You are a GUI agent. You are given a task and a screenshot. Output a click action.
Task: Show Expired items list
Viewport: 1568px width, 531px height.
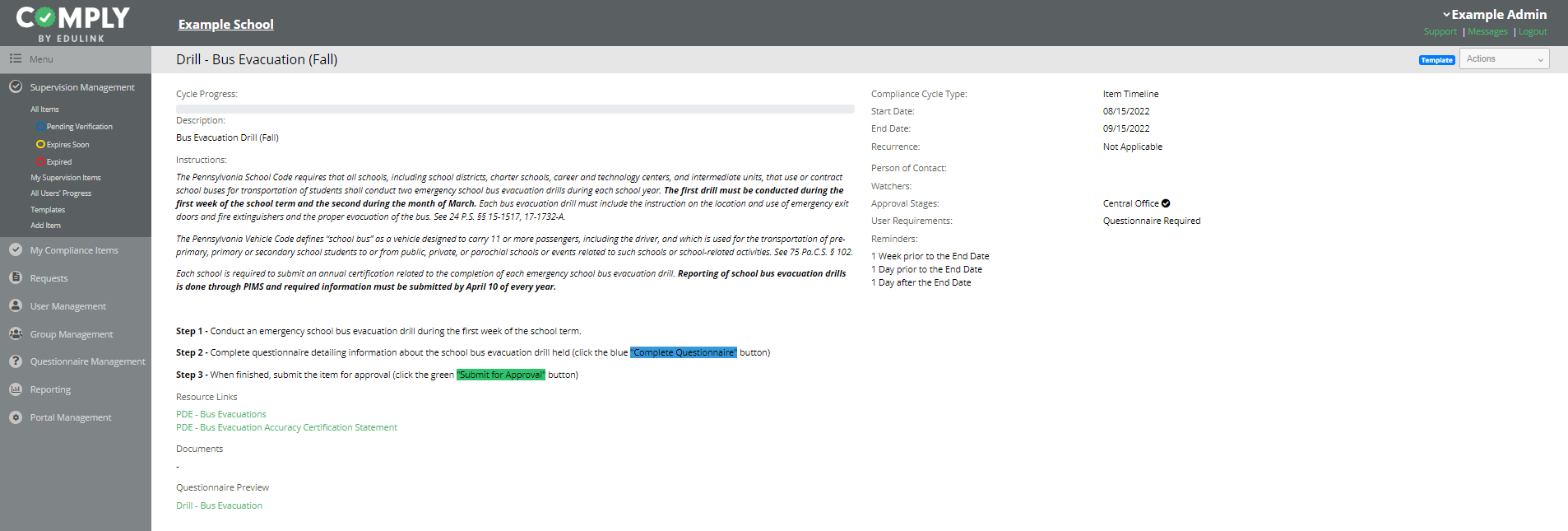coord(59,162)
